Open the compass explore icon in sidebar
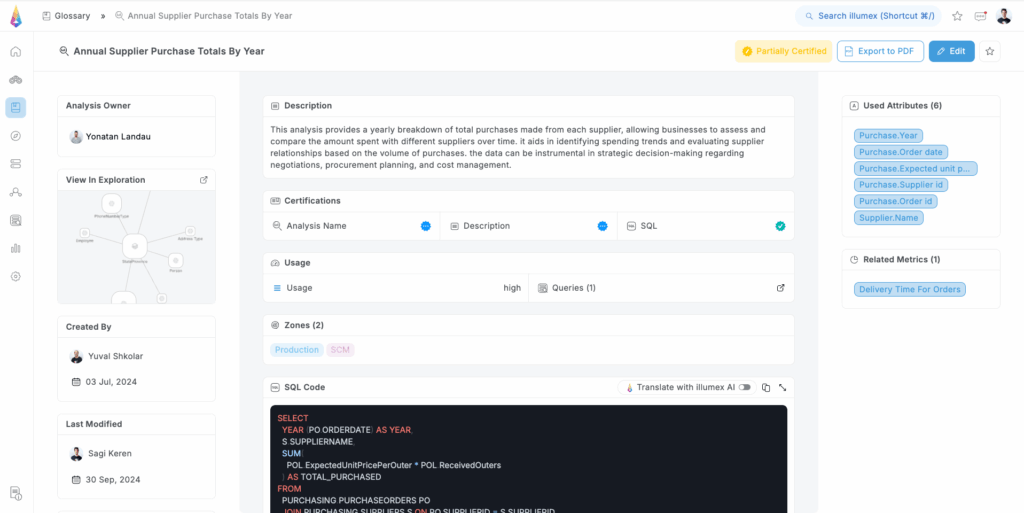The image size is (1024, 513). 15,135
